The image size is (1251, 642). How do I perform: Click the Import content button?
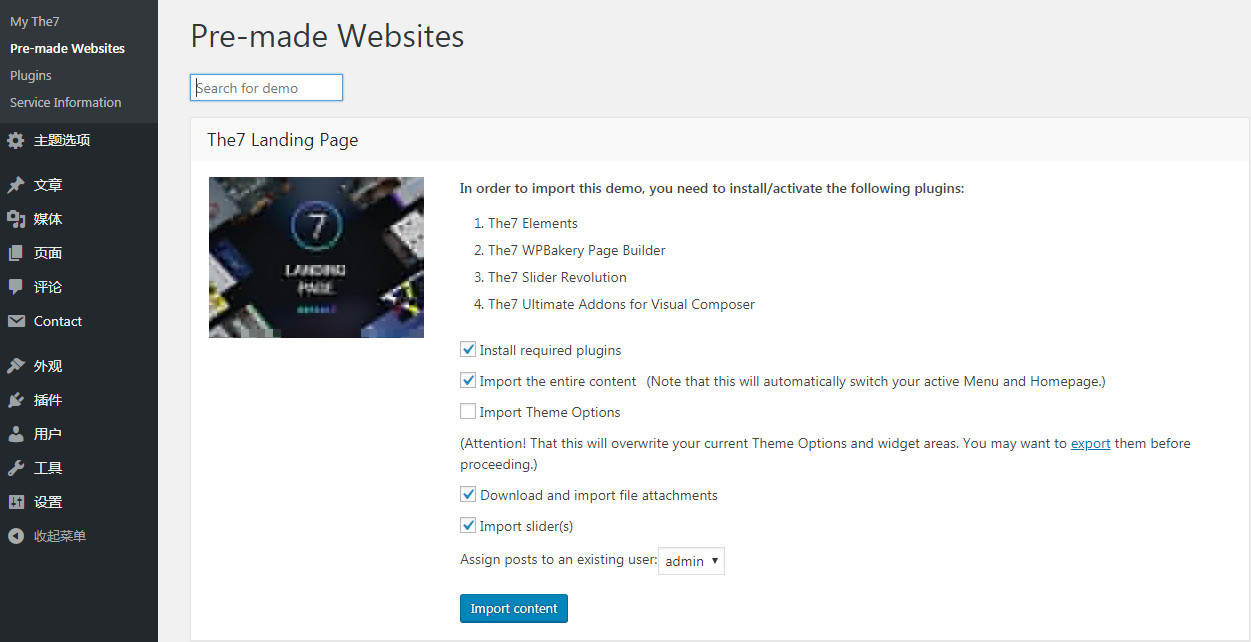(x=514, y=608)
